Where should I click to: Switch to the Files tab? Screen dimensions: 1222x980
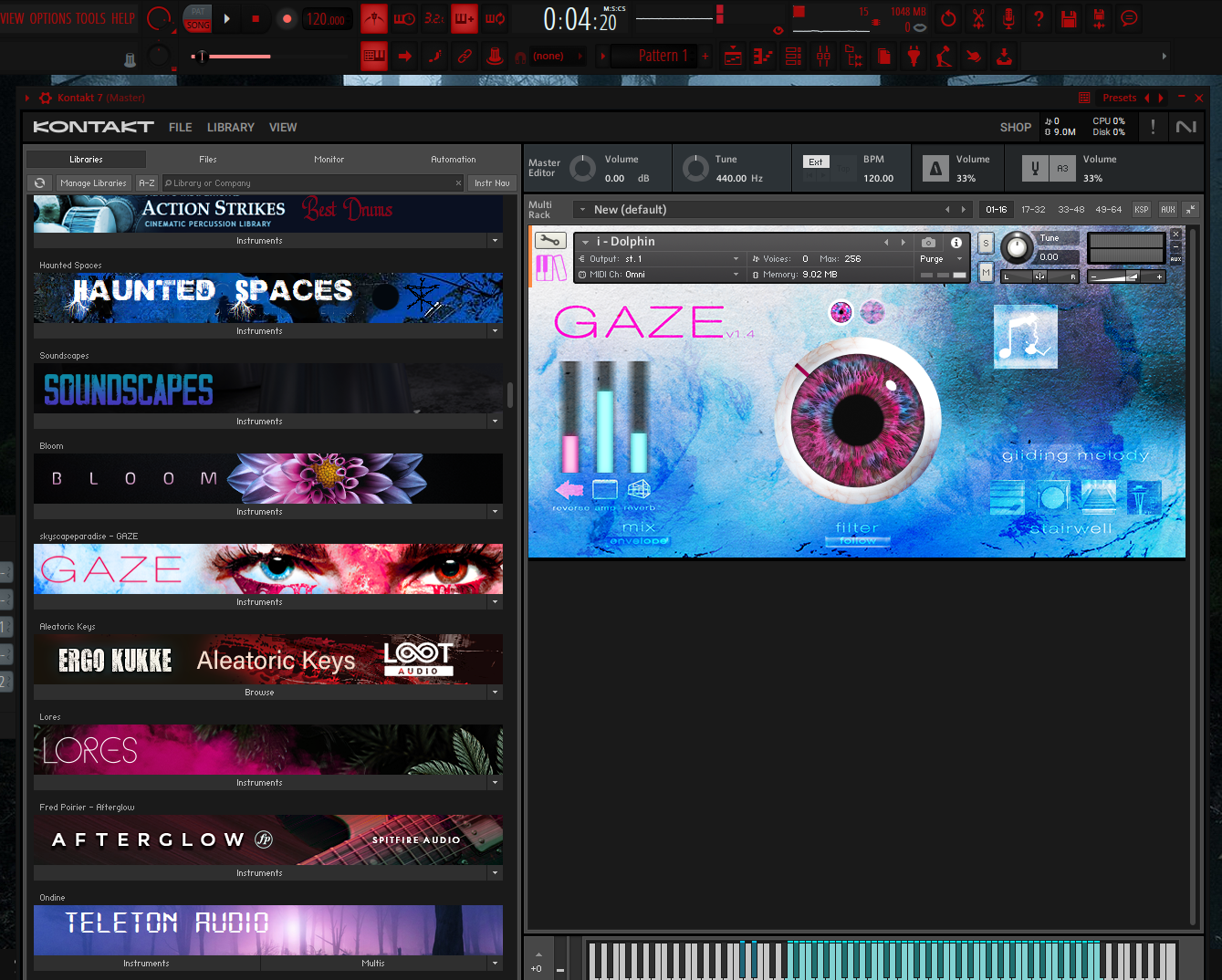click(x=208, y=160)
